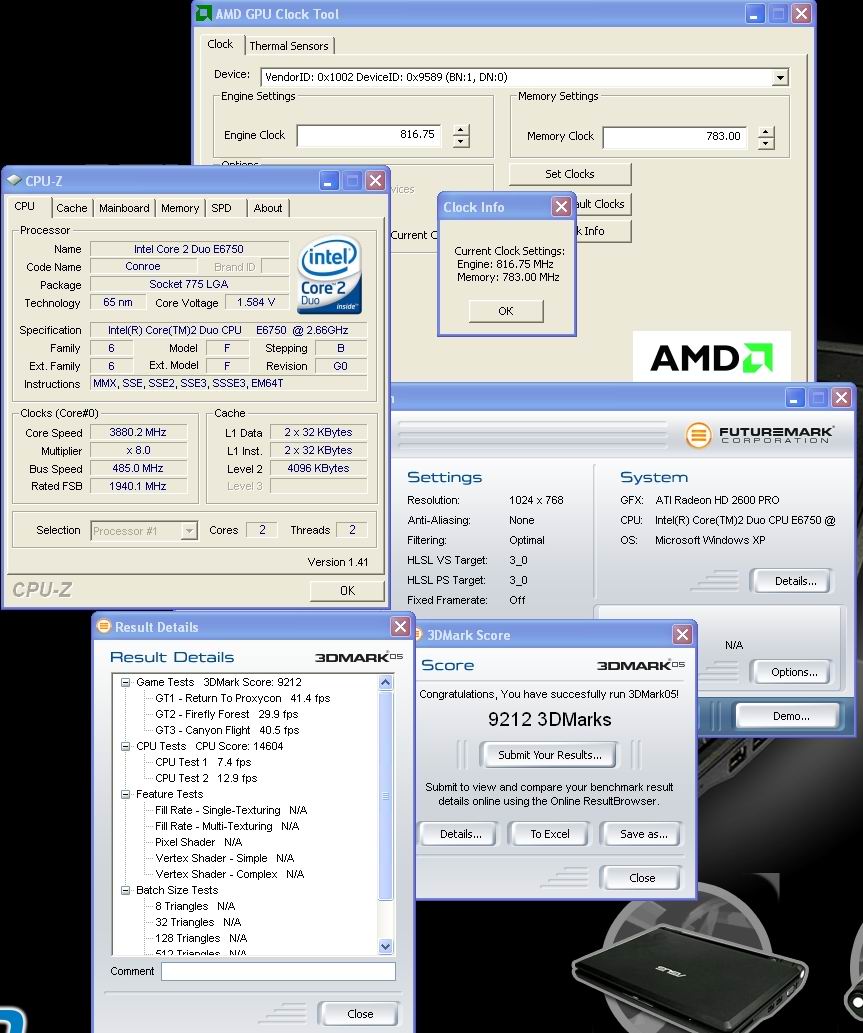Click the Result Details scrollbar thumb

385,795
